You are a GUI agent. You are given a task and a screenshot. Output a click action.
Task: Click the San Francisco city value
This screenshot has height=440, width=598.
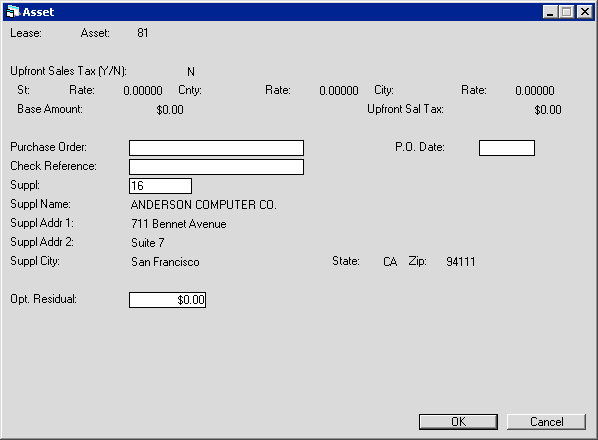click(x=165, y=262)
